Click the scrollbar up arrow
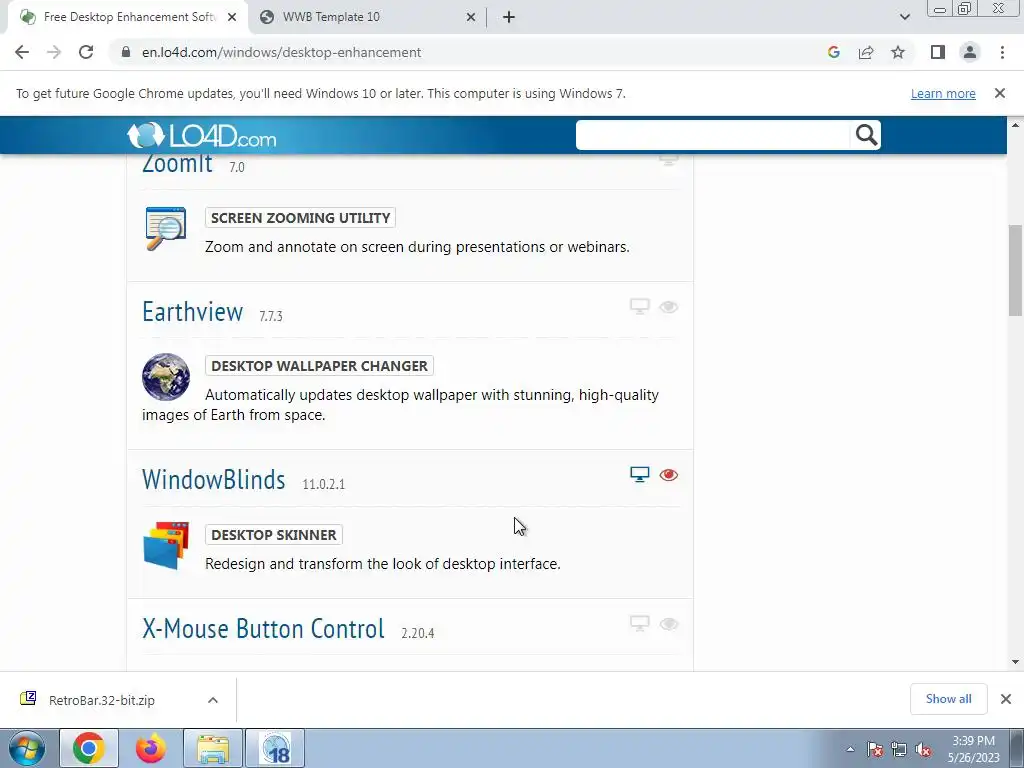The width and height of the screenshot is (1024, 768). tap(1016, 125)
